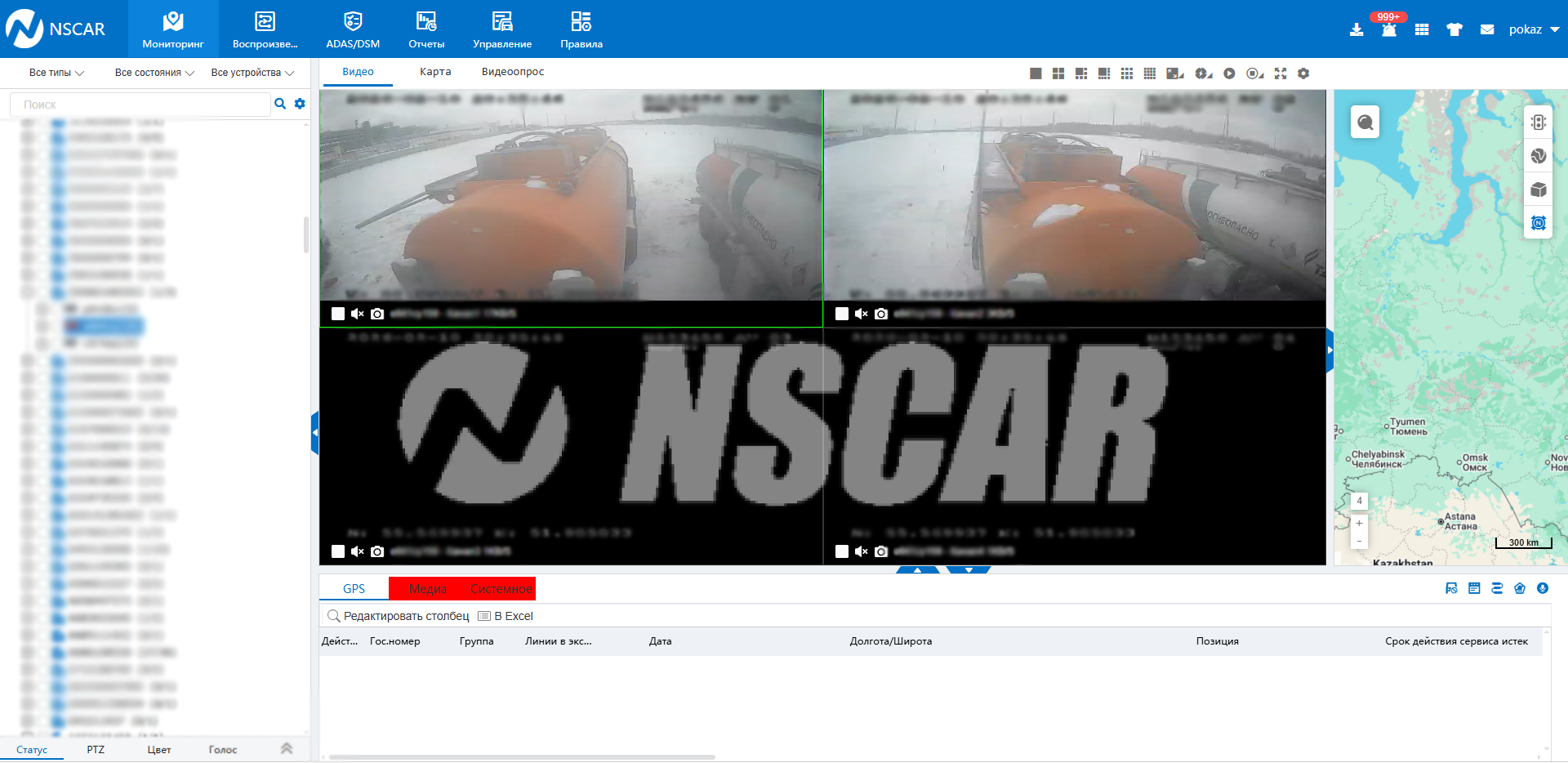Image resolution: width=1568 pixels, height=763 pixels.
Task: Open the alarm bell with 999+ badge
Action: click(1389, 29)
